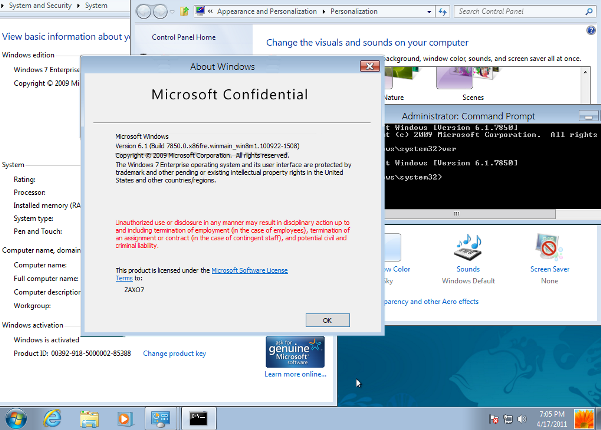Click the ZAX07 licensee name
The image size is (601, 430).
[x=134, y=290]
